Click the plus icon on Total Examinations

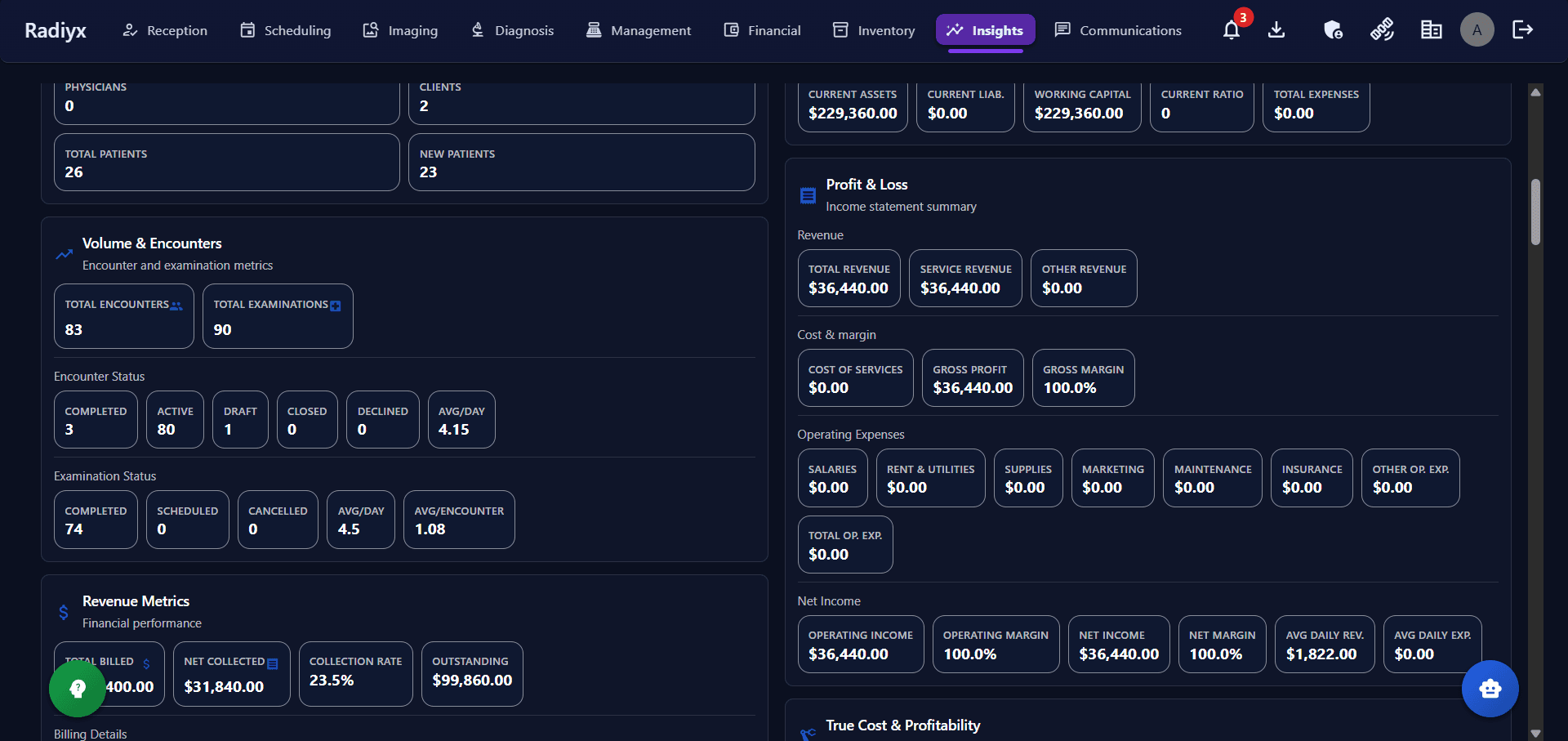pos(335,306)
